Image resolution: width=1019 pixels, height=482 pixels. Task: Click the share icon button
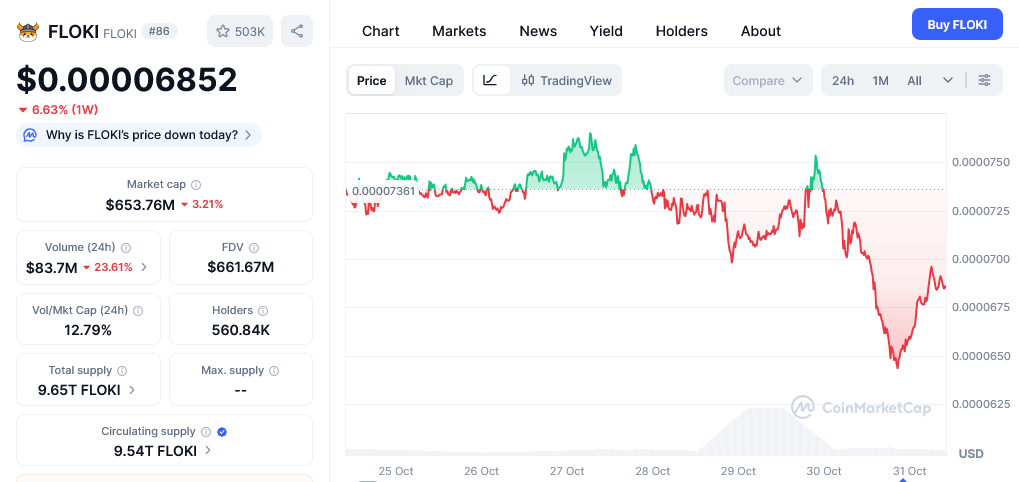point(296,31)
